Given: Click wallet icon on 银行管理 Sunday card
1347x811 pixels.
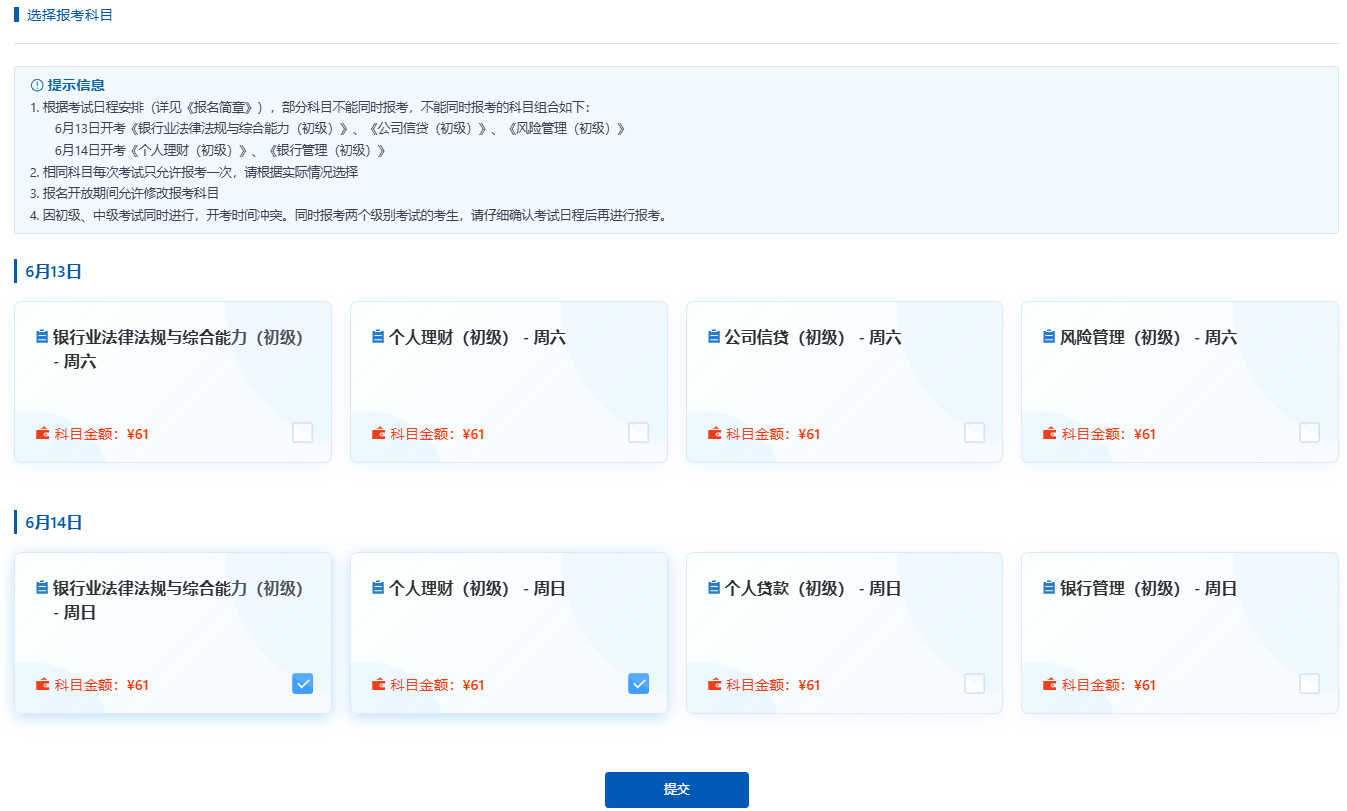Looking at the screenshot, I should click(1049, 685).
